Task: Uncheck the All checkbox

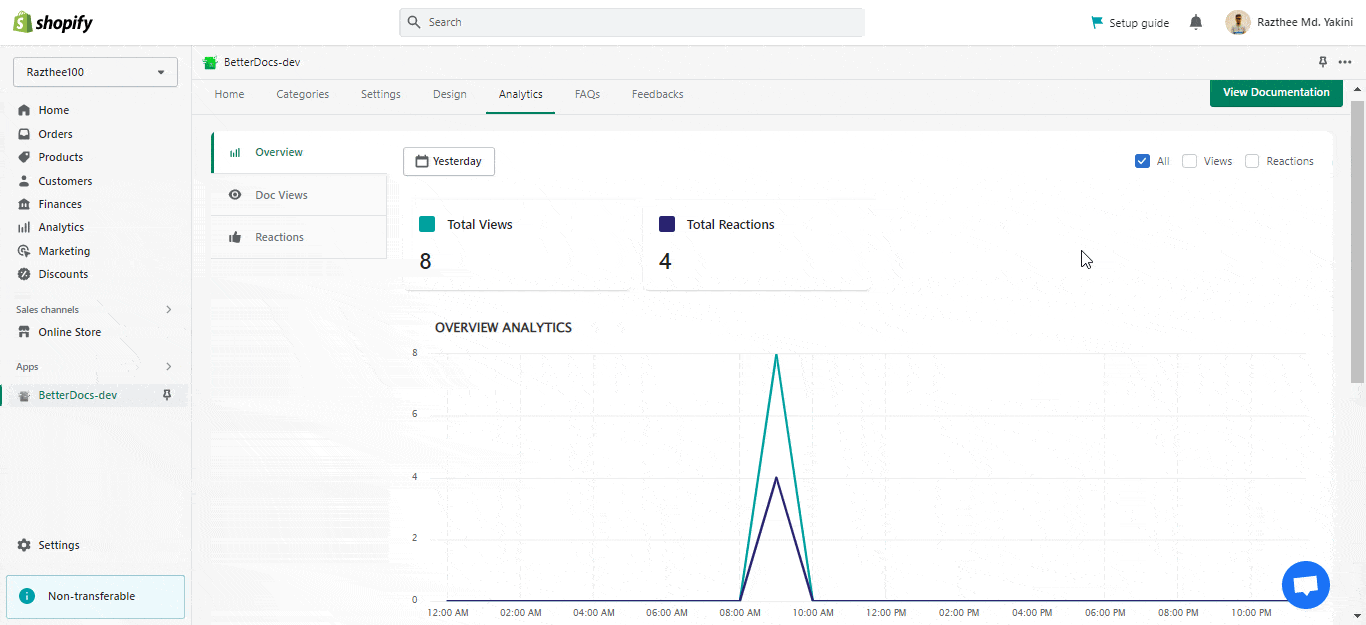Action: click(1142, 161)
